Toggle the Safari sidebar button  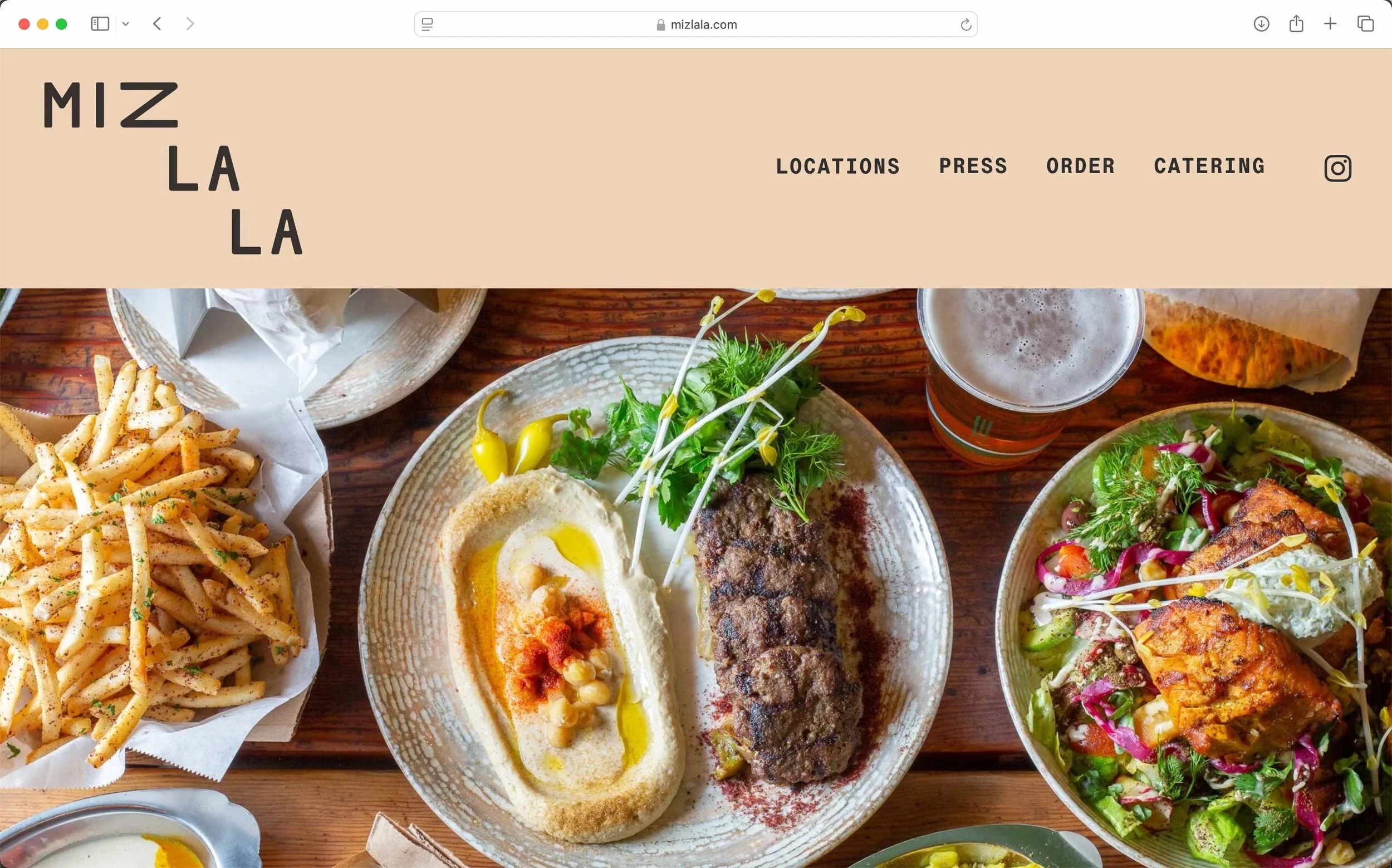pos(100,24)
